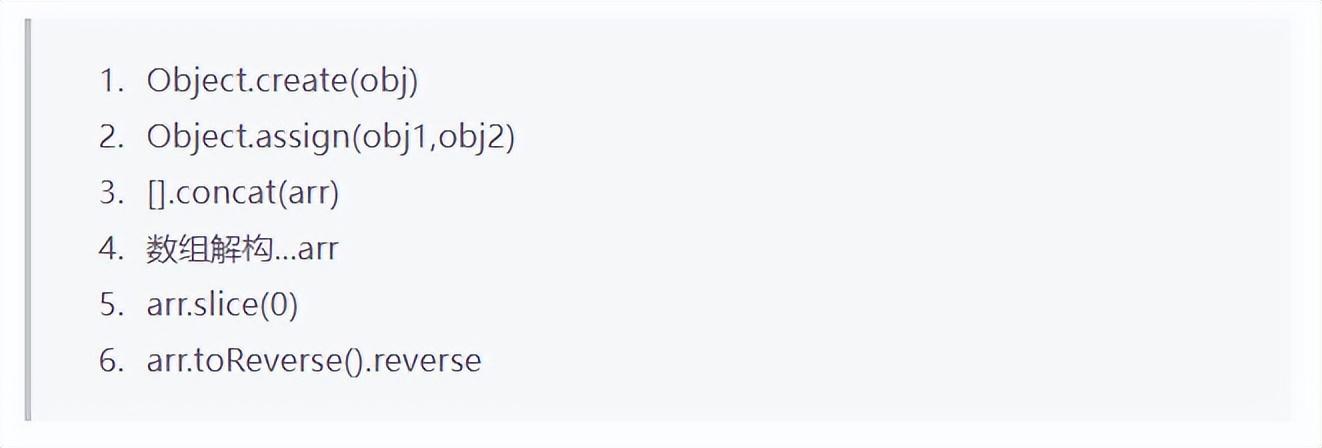Click the Object.create(obj) list item
The width and height of the screenshot is (1322, 448).
[x=282, y=81]
